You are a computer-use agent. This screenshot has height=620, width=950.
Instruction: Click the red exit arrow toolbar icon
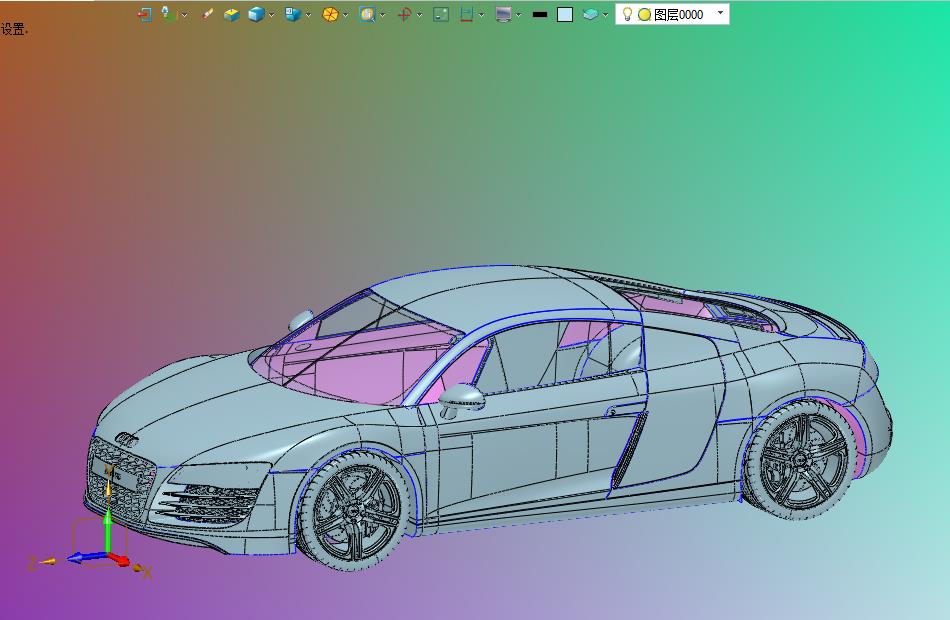click(x=144, y=15)
